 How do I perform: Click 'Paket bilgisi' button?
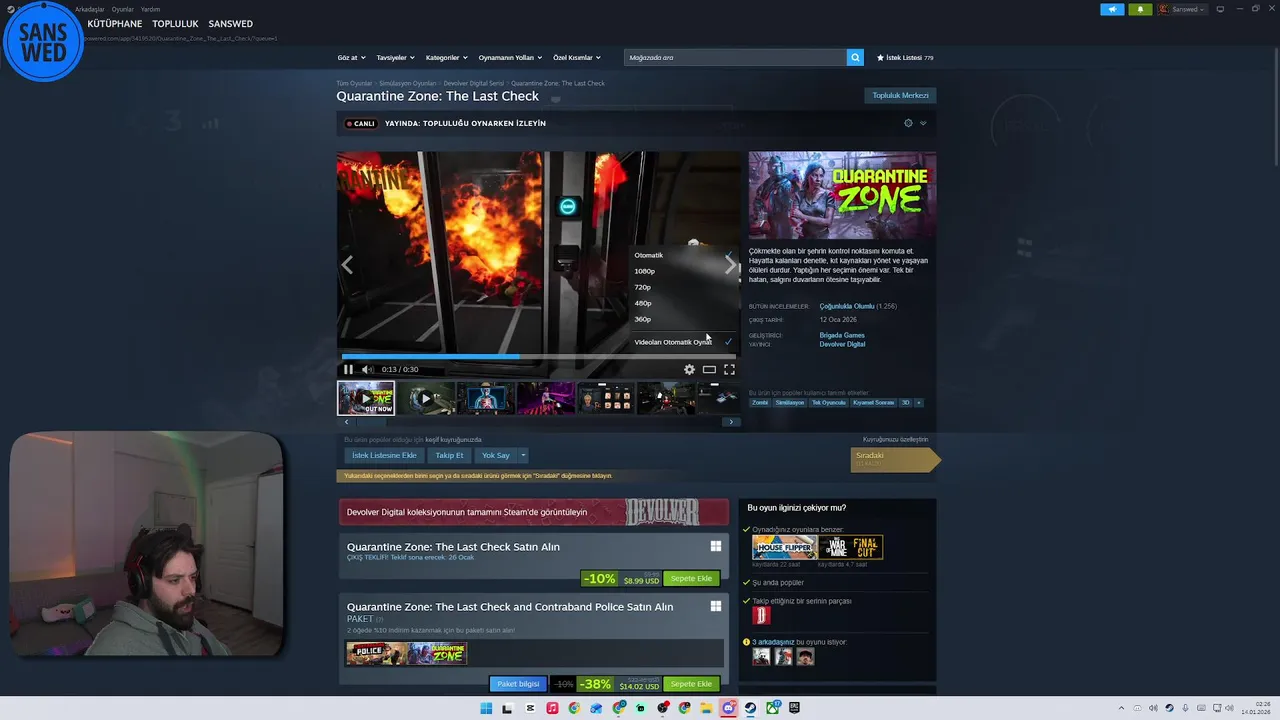pyautogui.click(x=518, y=684)
